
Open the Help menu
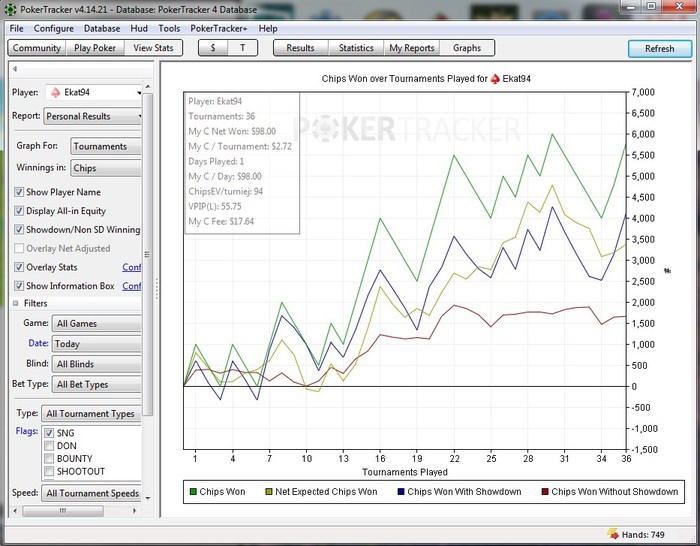point(268,28)
